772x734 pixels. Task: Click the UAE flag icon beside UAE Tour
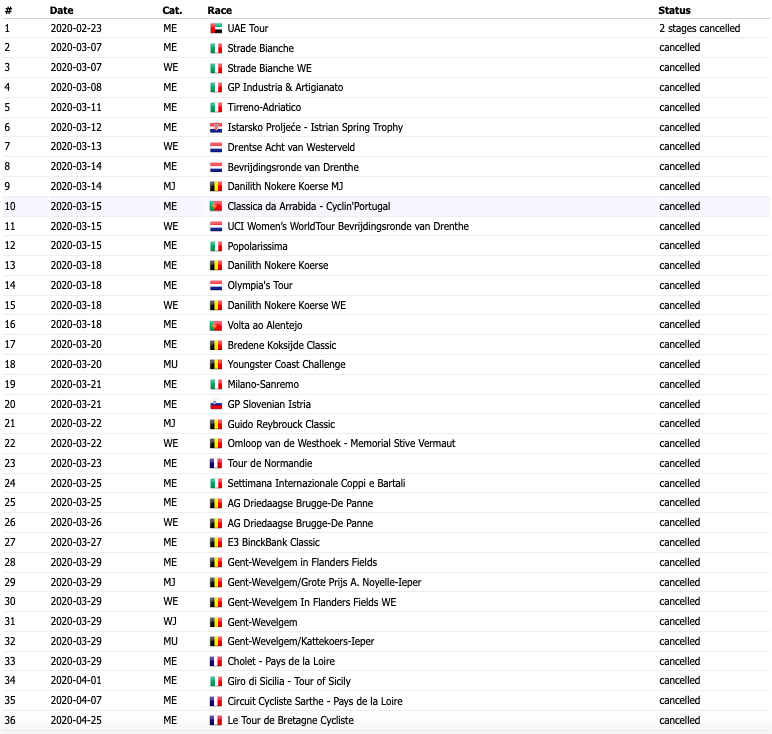click(216, 29)
